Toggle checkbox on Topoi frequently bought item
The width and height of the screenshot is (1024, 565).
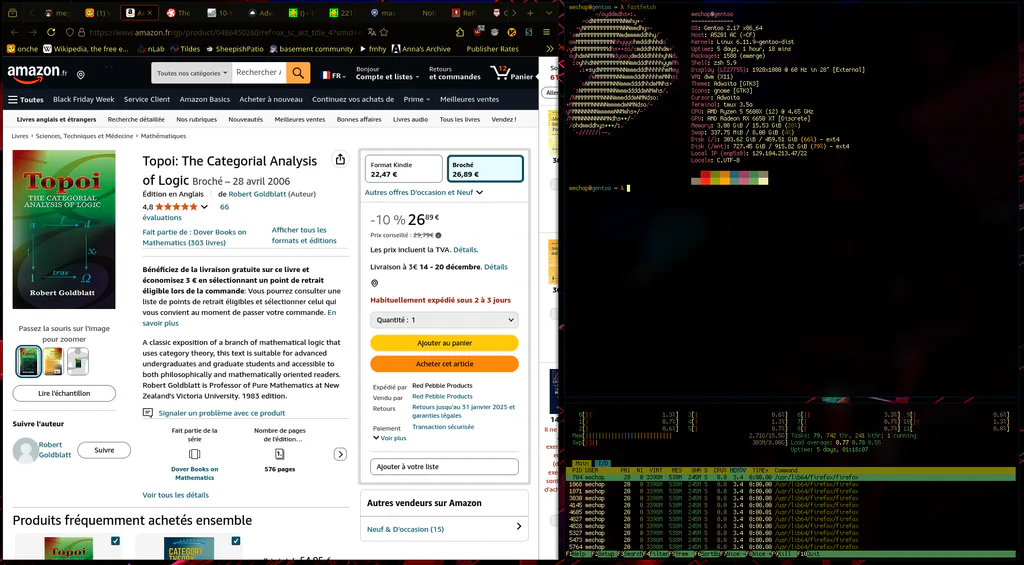pos(116,541)
